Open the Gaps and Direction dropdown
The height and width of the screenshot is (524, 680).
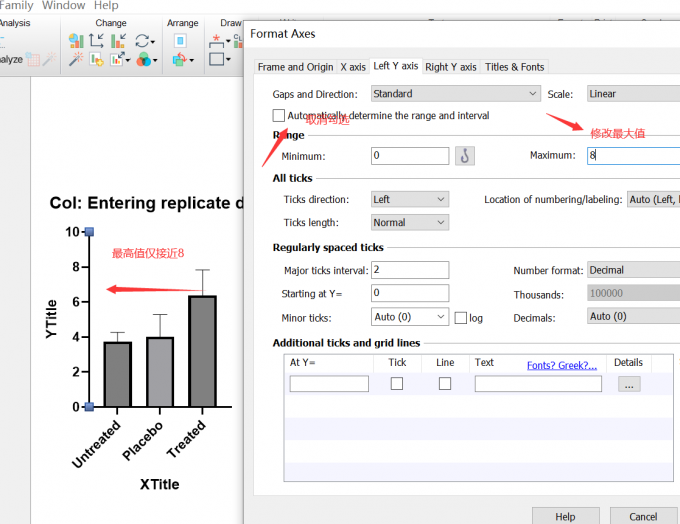point(455,94)
